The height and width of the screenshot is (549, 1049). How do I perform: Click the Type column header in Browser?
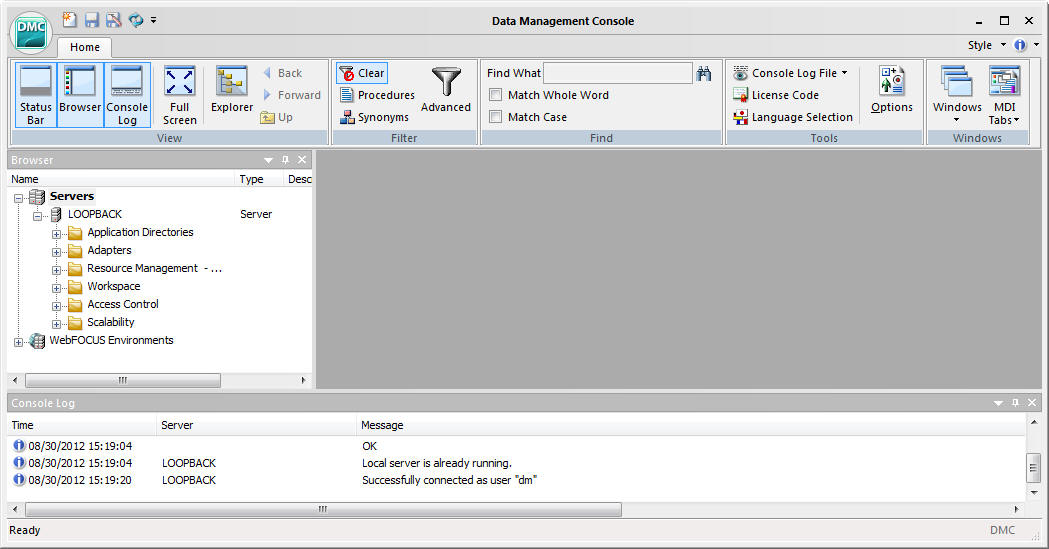(x=259, y=179)
